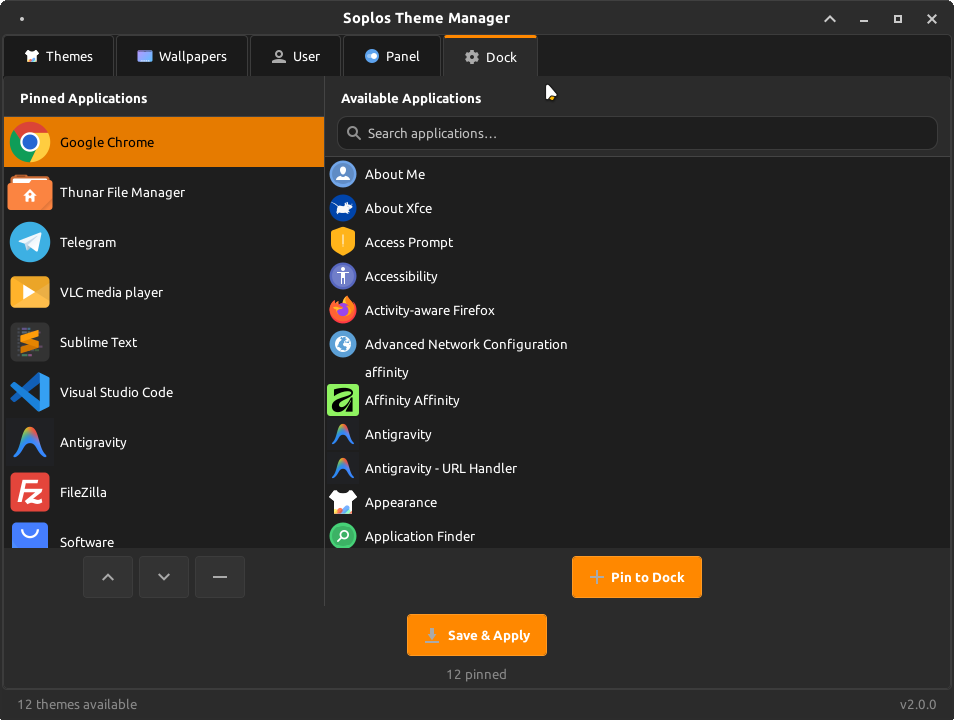
Task: Select the 'VLC media player' label
Action: pyautogui.click(x=111, y=292)
